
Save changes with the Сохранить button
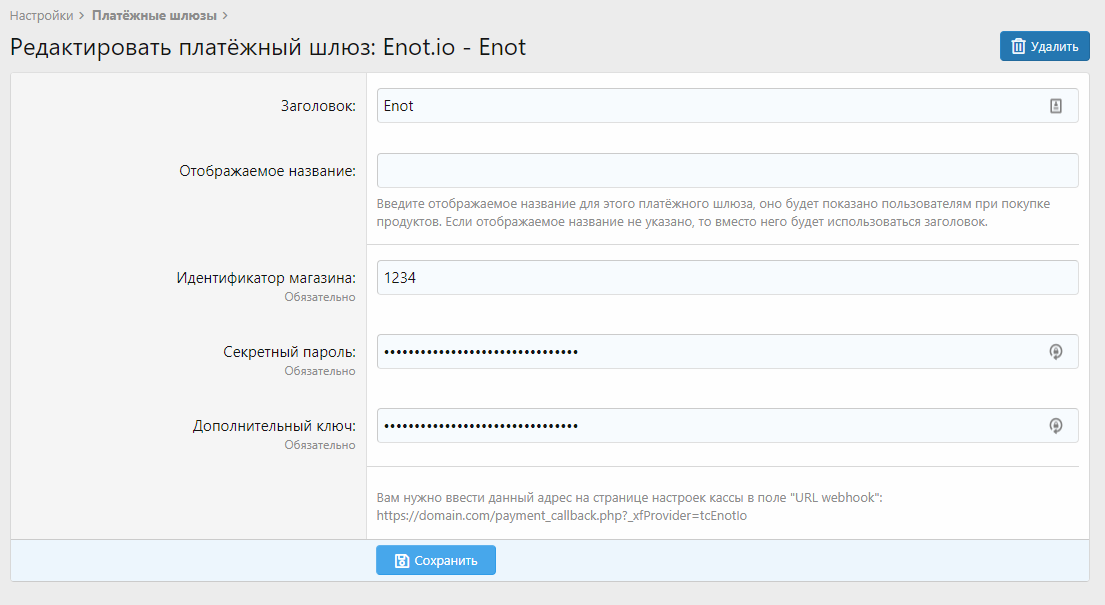436,560
